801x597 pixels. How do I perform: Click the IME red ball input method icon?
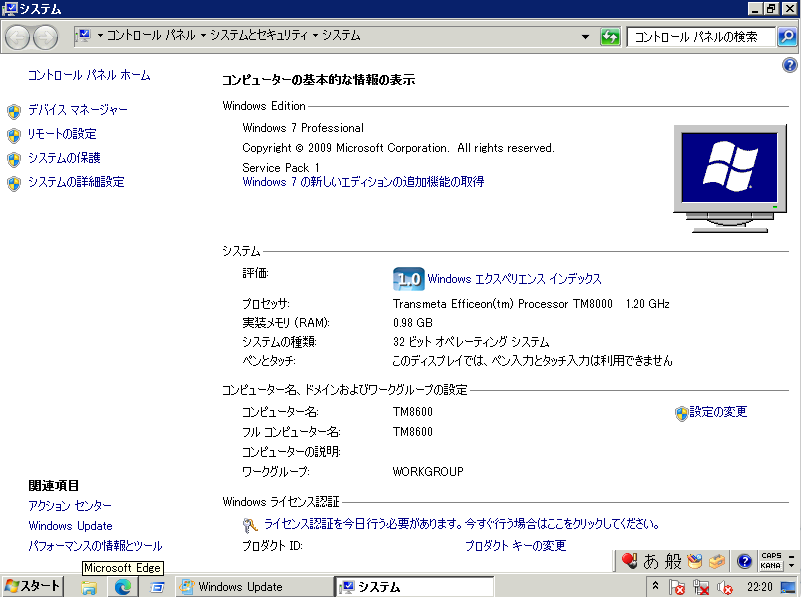629,561
